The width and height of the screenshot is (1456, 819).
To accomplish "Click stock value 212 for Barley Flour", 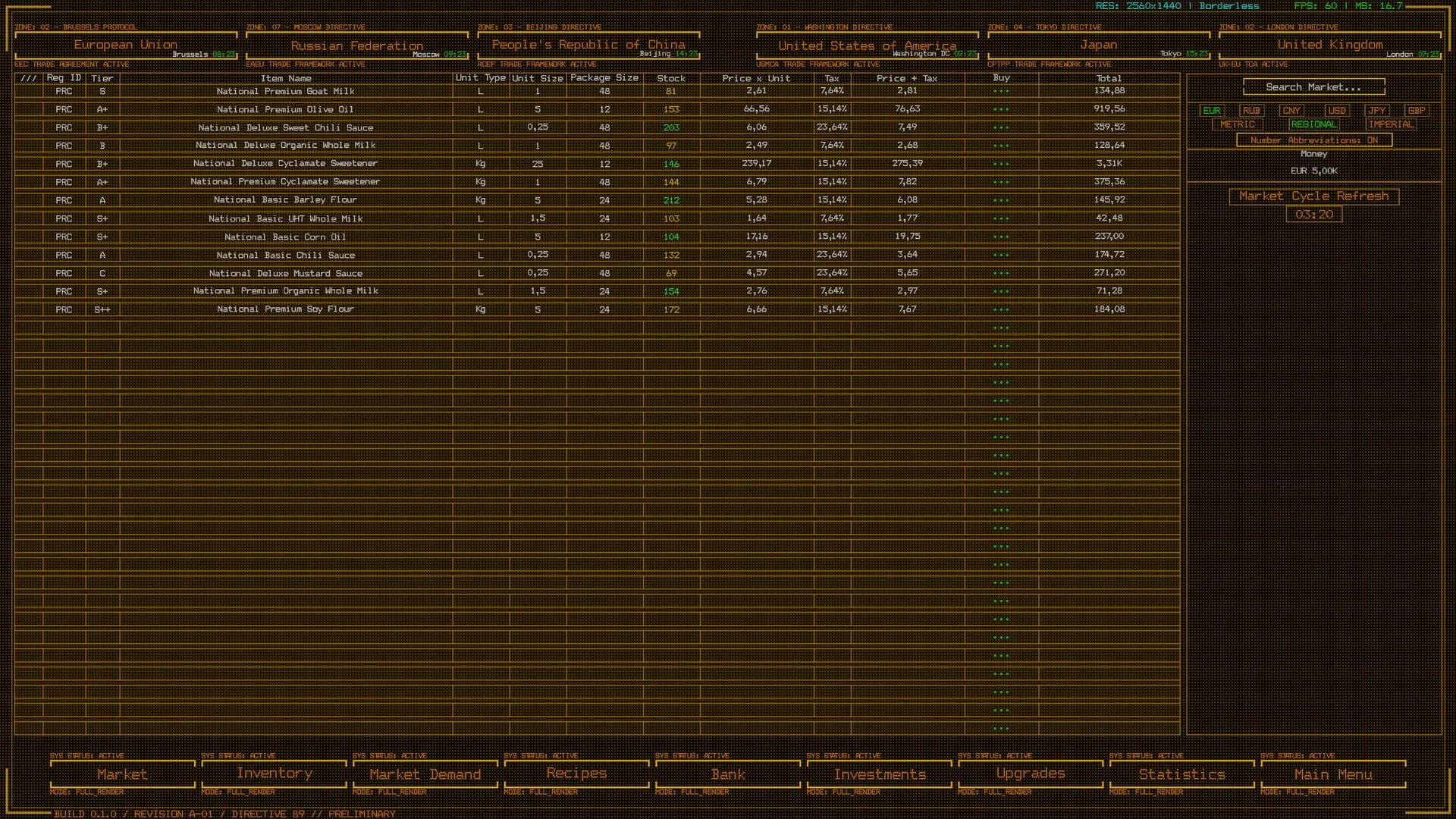I will pos(671,200).
